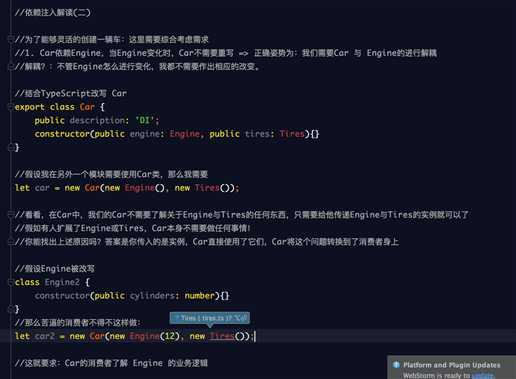Click the class name Car in export class line
Screen dimensions: 516x379
[x=87, y=107]
